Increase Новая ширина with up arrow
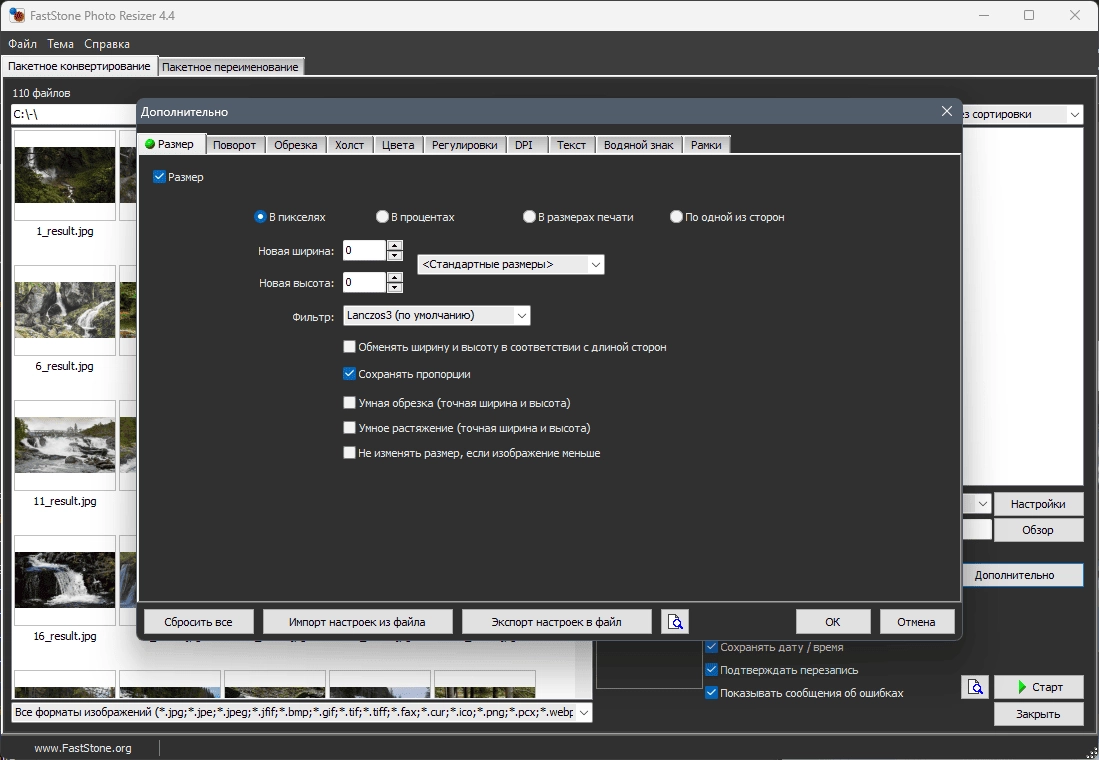The height and width of the screenshot is (760, 1099). [x=395, y=245]
